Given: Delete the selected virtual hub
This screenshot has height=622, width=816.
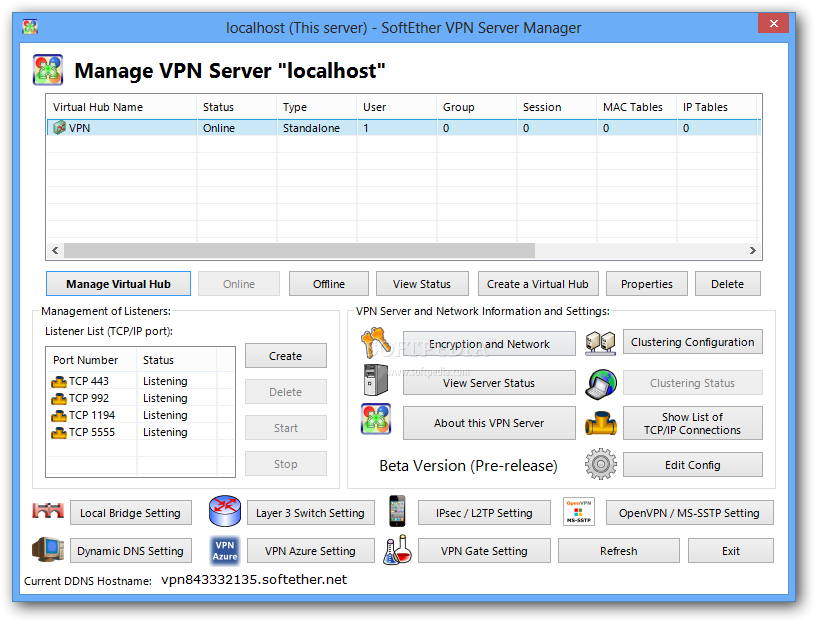Looking at the screenshot, I should (728, 284).
